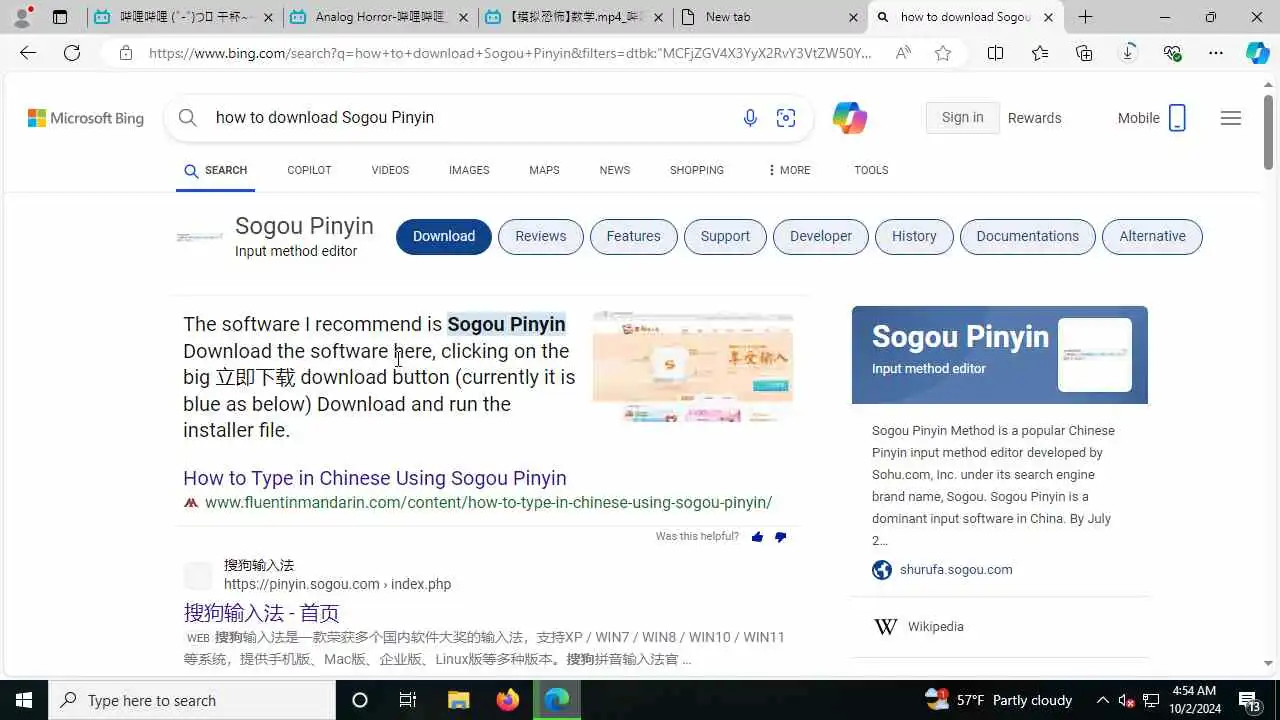The width and height of the screenshot is (1280, 720).
Task: Click the search magnifier icon in Bing box
Action: point(188,117)
